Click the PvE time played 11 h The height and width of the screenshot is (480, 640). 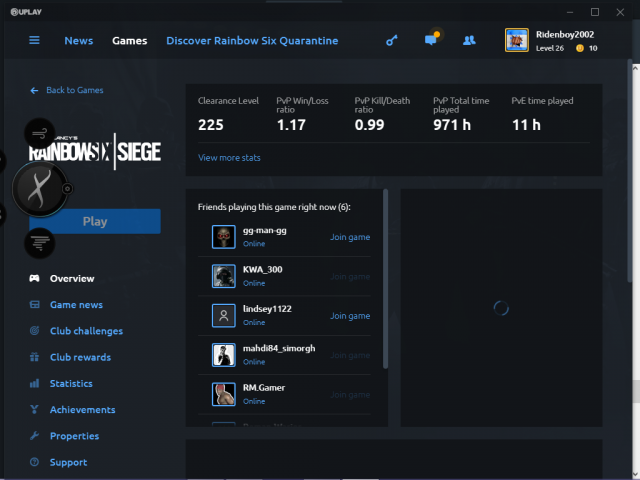point(526,124)
